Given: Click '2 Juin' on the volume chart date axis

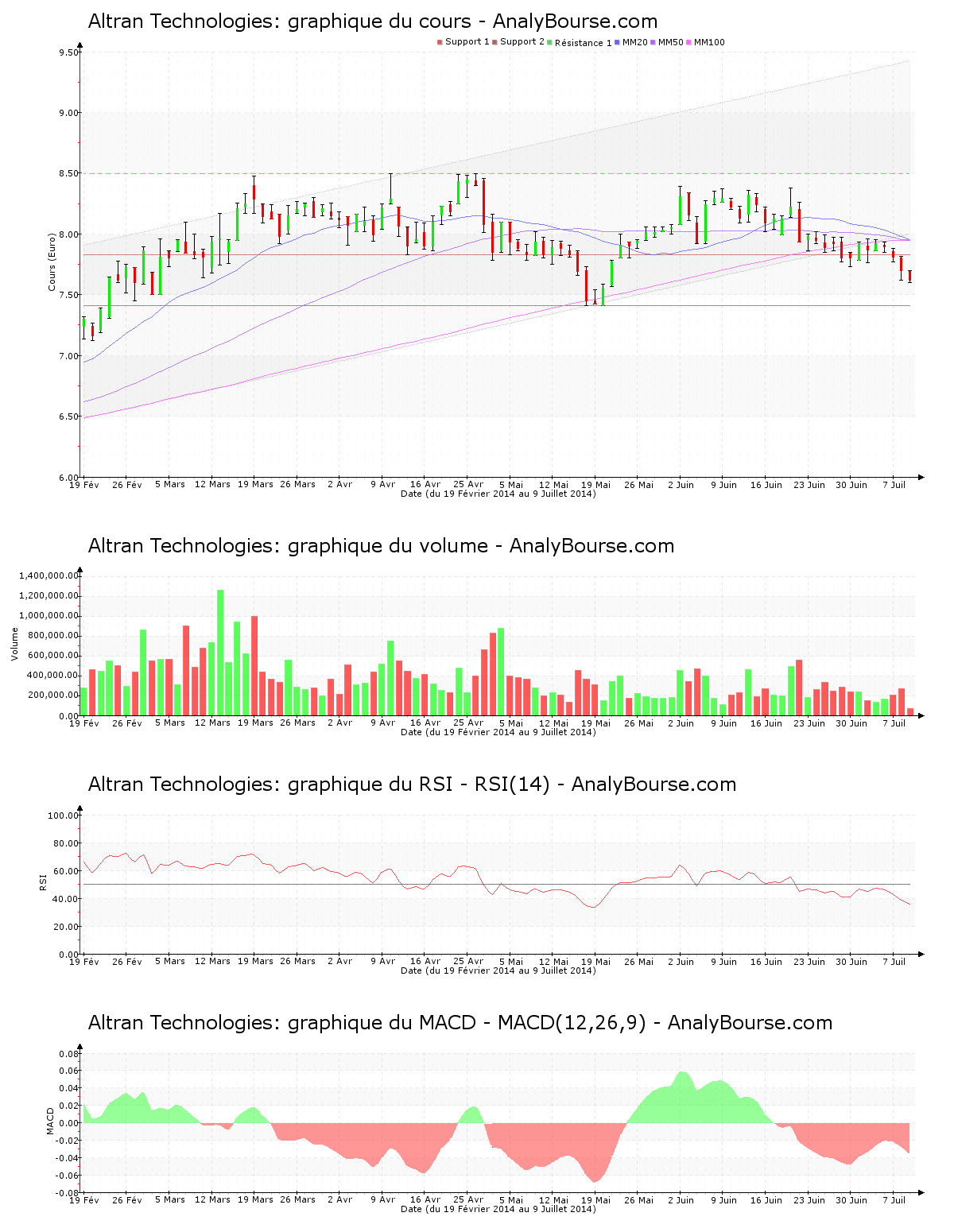Looking at the screenshot, I should coord(681,723).
